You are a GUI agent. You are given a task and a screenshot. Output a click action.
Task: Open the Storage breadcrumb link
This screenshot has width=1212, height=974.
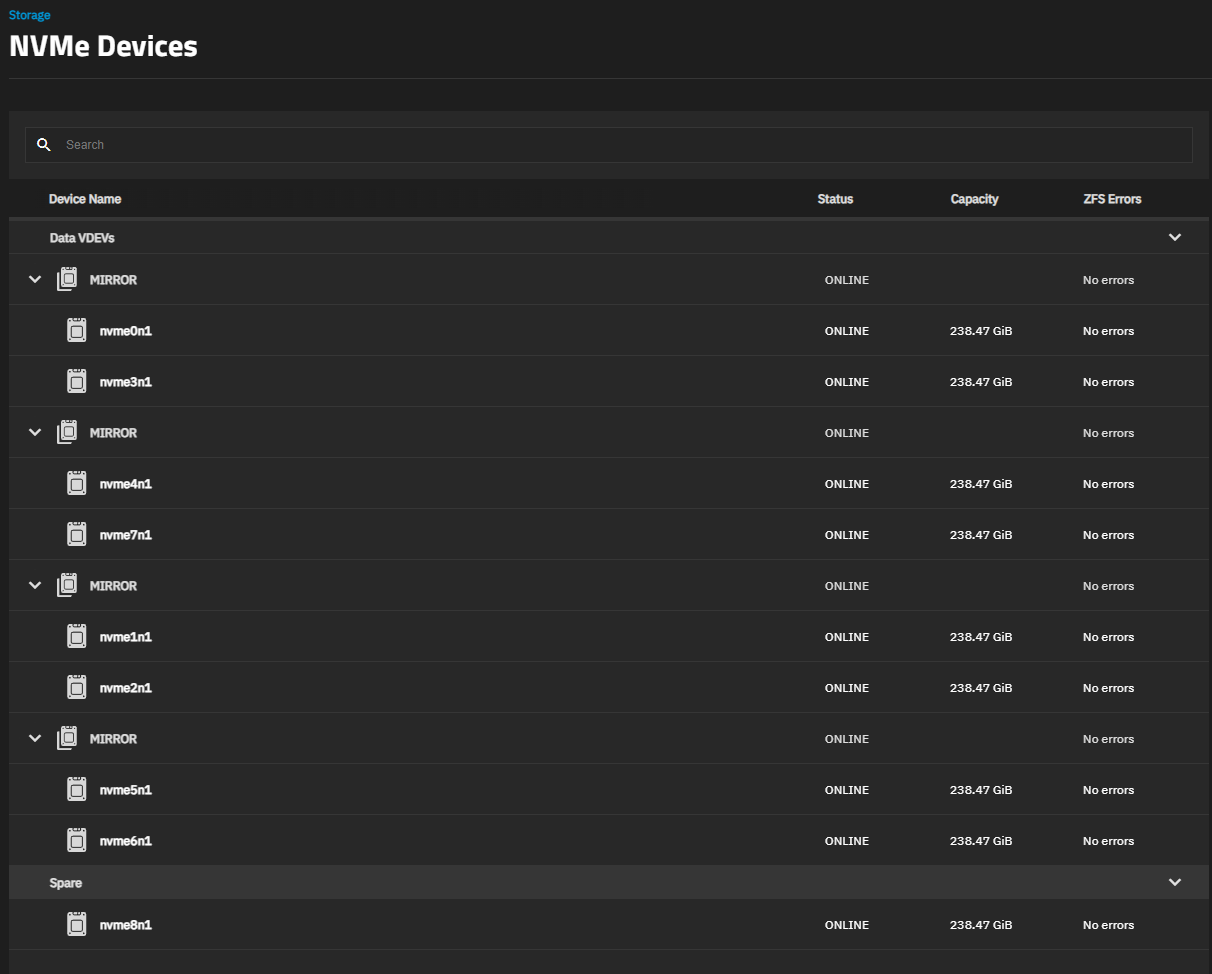pos(30,15)
